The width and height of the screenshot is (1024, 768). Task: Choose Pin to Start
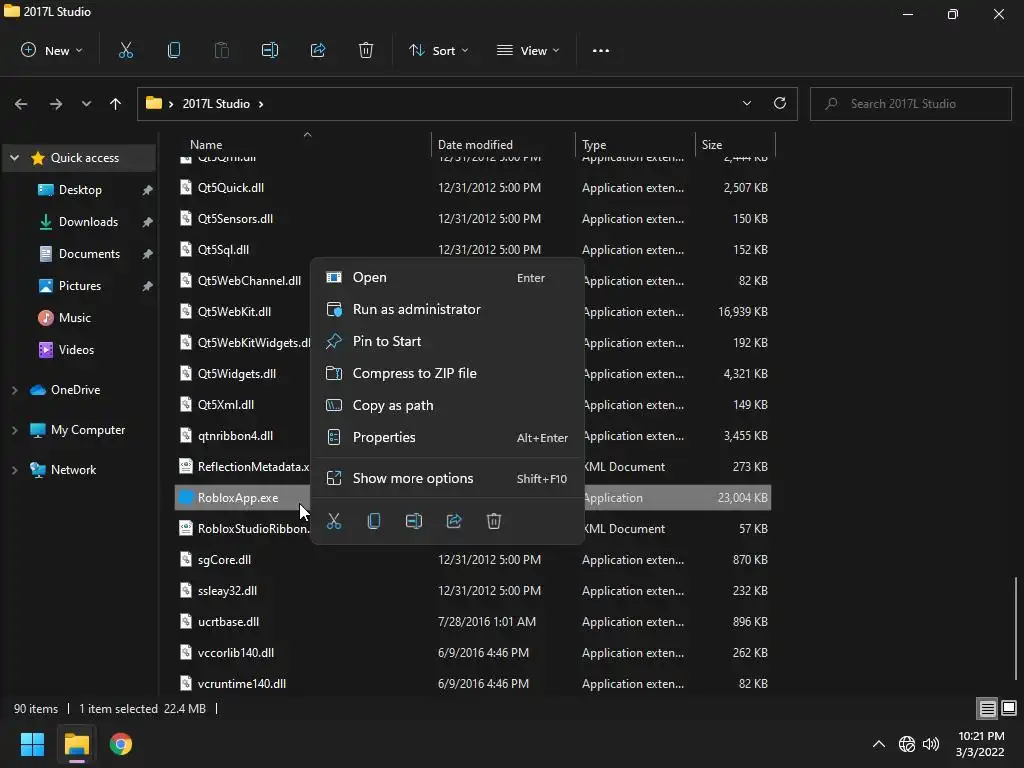tap(447, 342)
